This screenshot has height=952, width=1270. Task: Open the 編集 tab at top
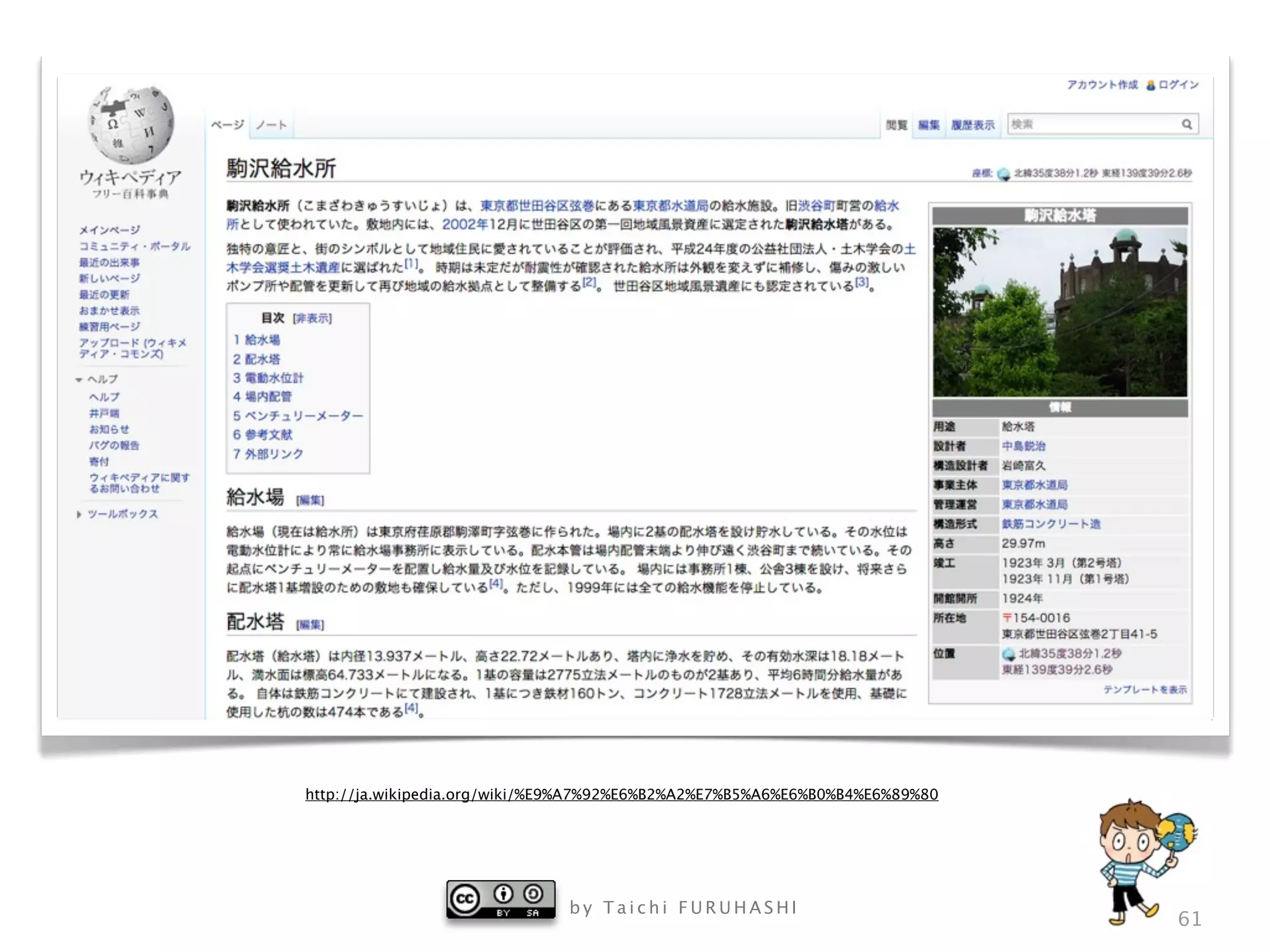928,125
